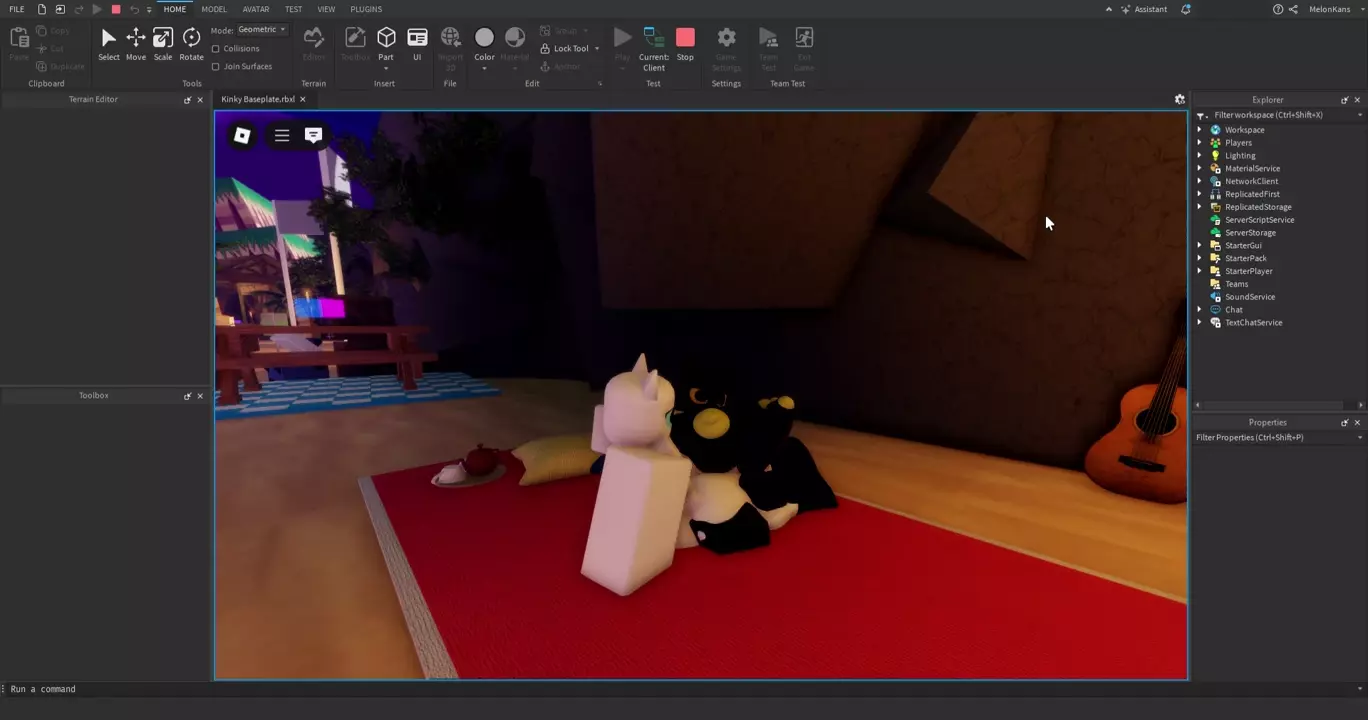Screen dimensions: 1368x720
Task: Click the notifications bell icon
Action: point(1186,9)
